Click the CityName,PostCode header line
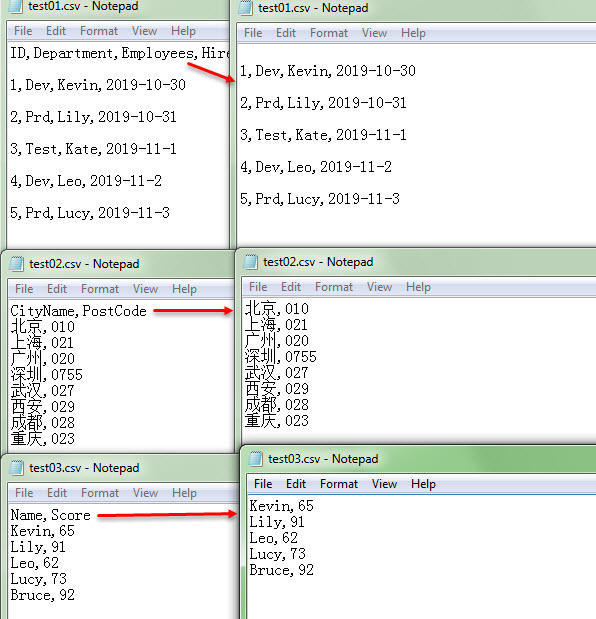Screen dimensions: 596x619 pyautogui.click(x=78, y=311)
